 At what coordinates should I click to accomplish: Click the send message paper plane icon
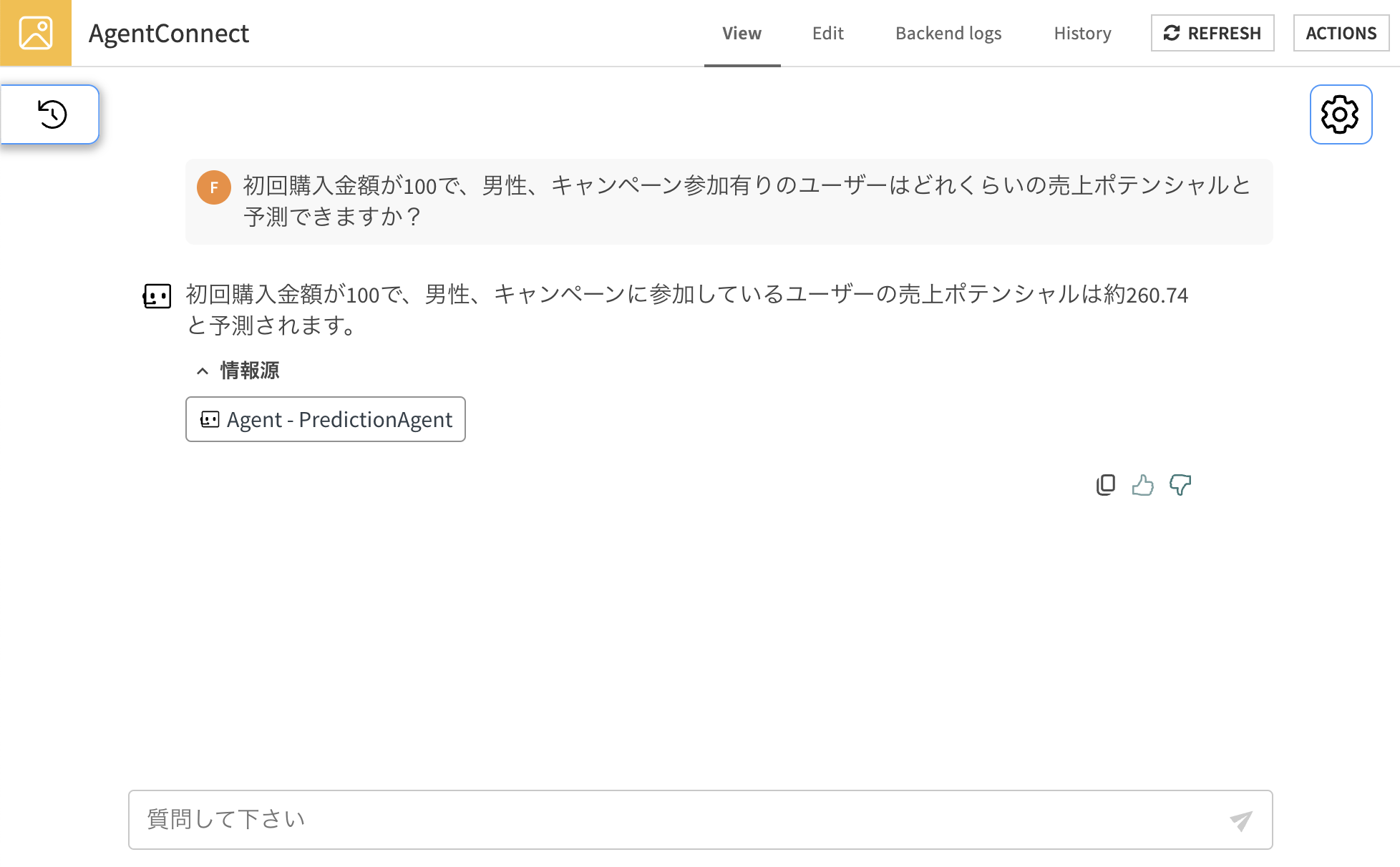point(1240,820)
